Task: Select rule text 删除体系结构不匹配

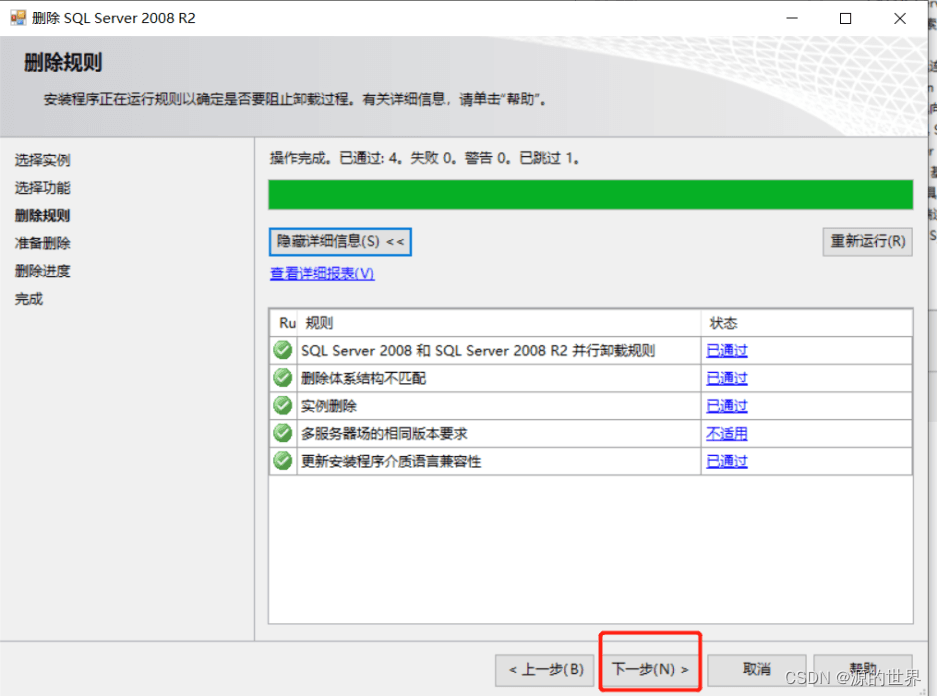Action: point(363,378)
